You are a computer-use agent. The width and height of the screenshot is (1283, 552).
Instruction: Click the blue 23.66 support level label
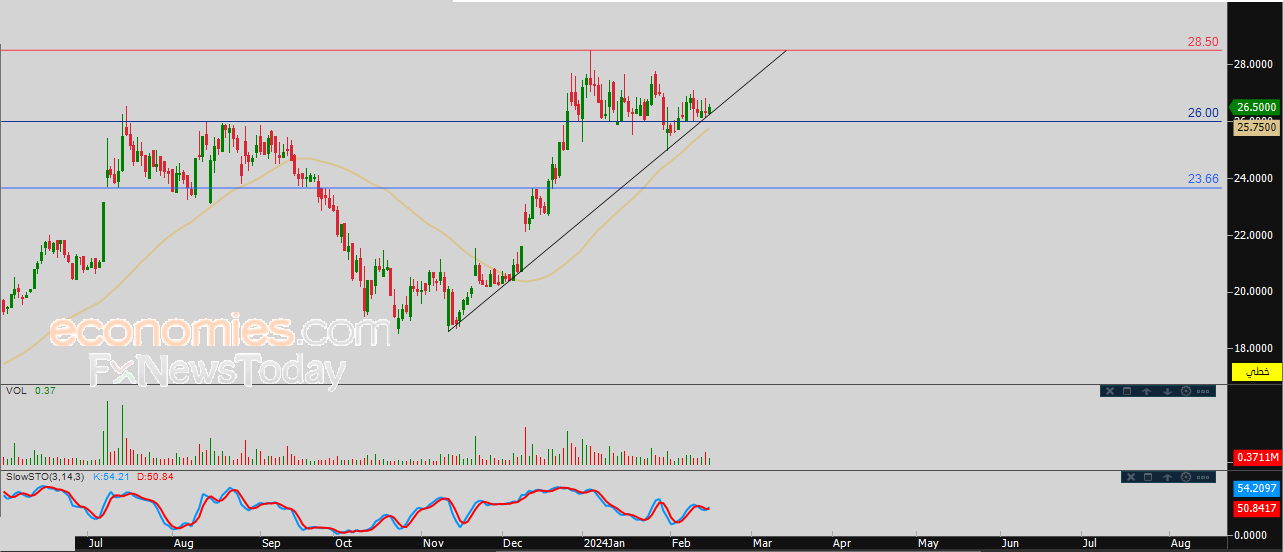click(1203, 179)
